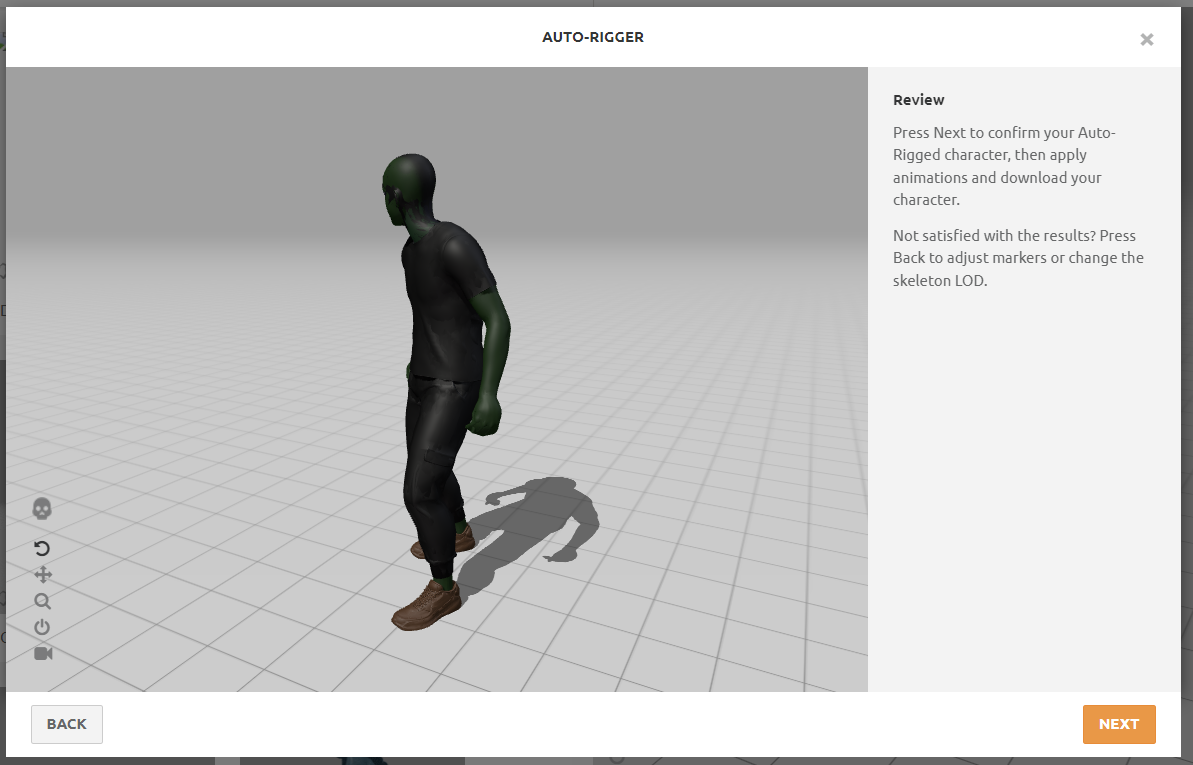The height and width of the screenshot is (765, 1193).
Task: Click the reset view power icon
Action: (x=42, y=627)
